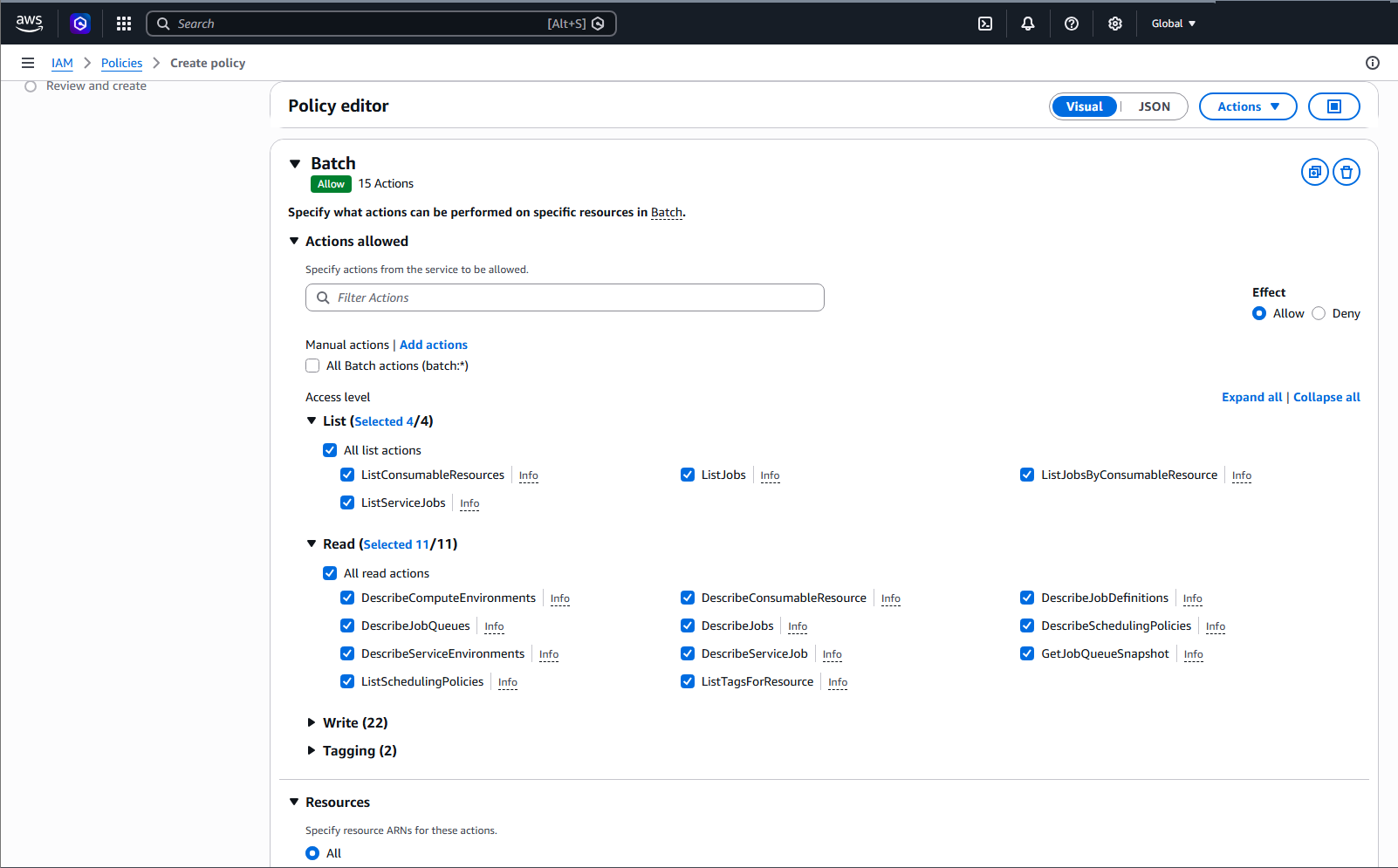This screenshot has width=1398, height=868.
Task: Delete the Batch statement trash icon
Action: (1347, 172)
